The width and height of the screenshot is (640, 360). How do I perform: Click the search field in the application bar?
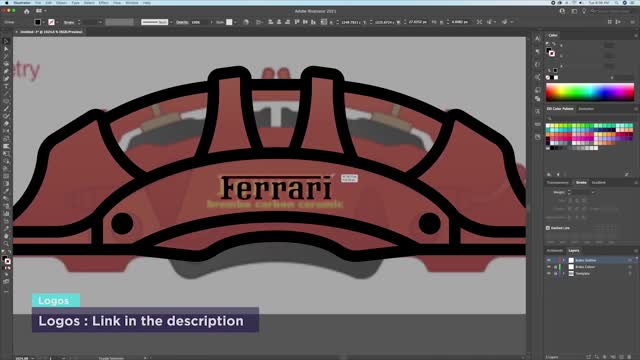[x=611, y=11]
